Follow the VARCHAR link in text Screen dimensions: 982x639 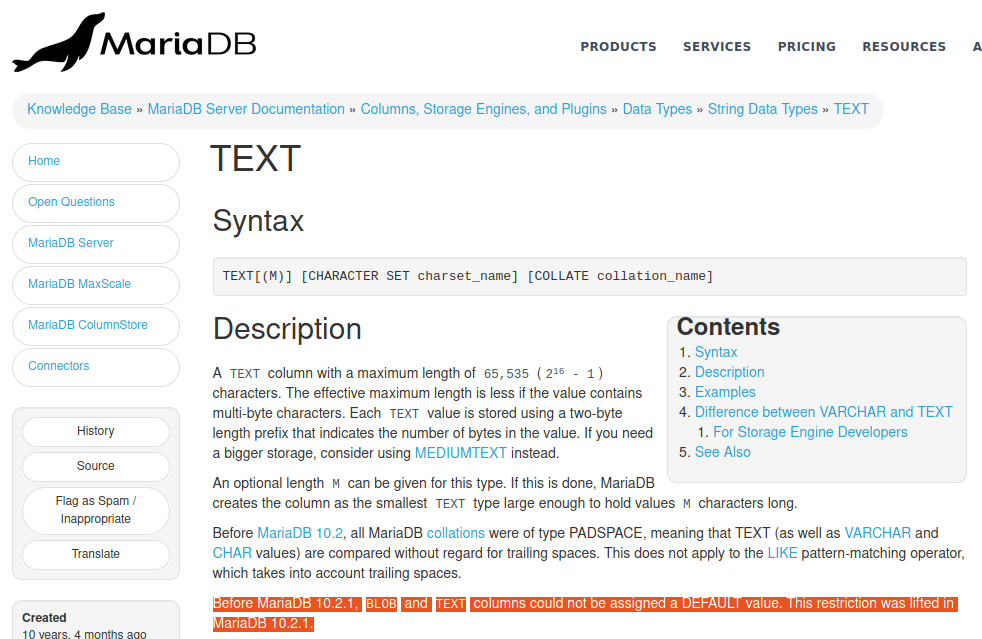[x=879, y=532]
